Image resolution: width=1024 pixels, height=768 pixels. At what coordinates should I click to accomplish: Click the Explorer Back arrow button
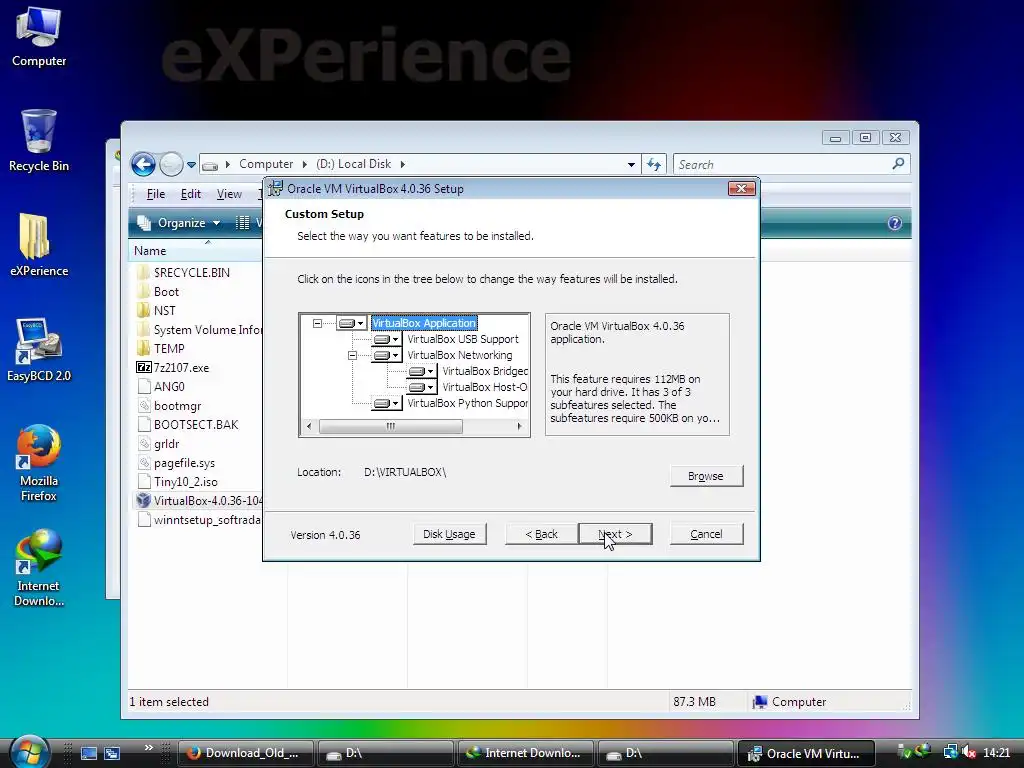click(x=143, y=164)
